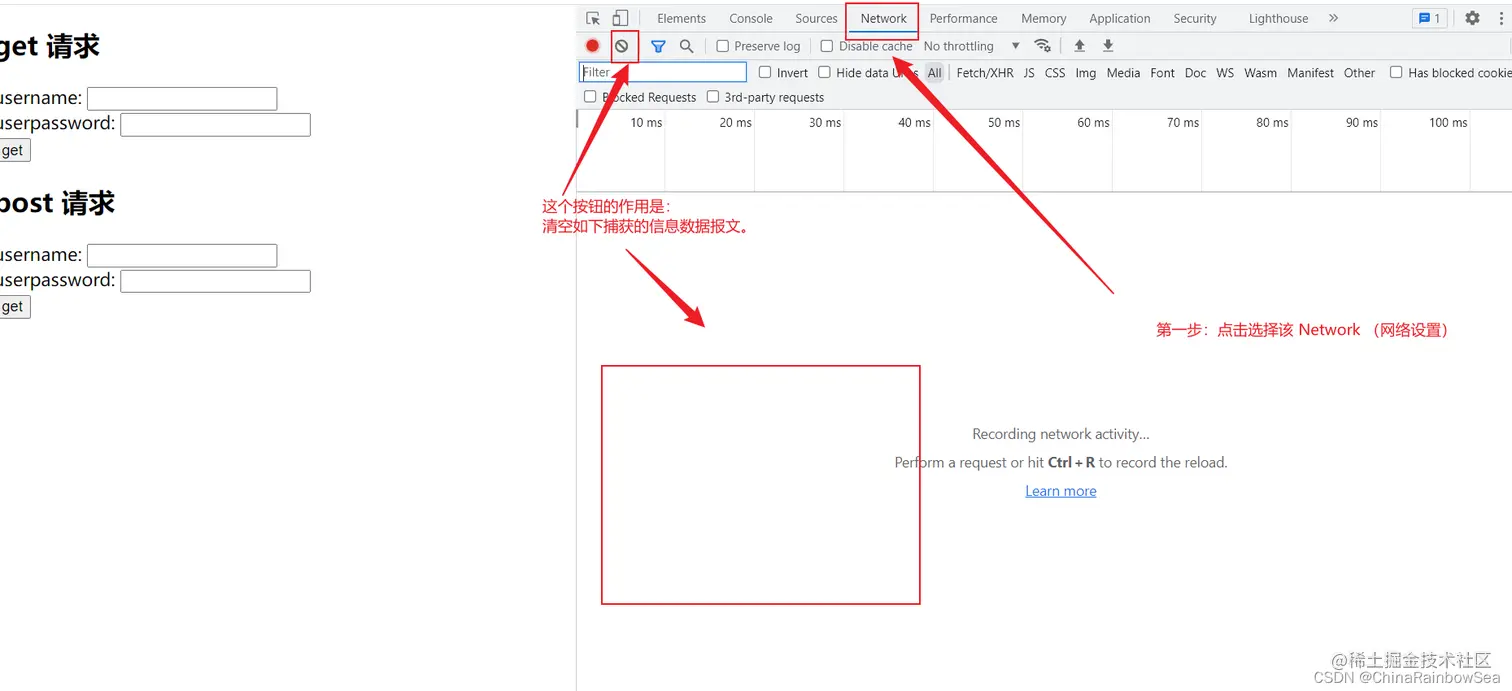Viewport: 1512px width, 691px height.
Task: Switch to the Performance tab
Action: (x=963, y=18)
